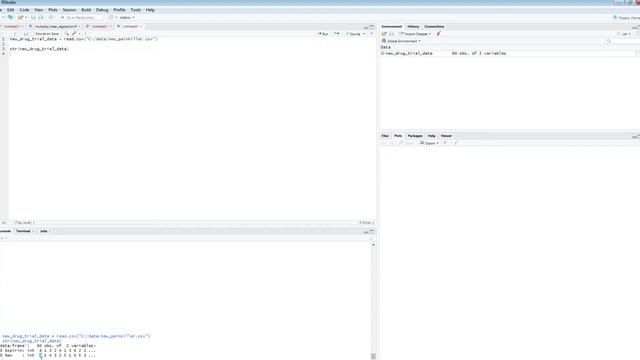Open the Debug menu
Screen dimensions: 640x360
pos(102,10)
